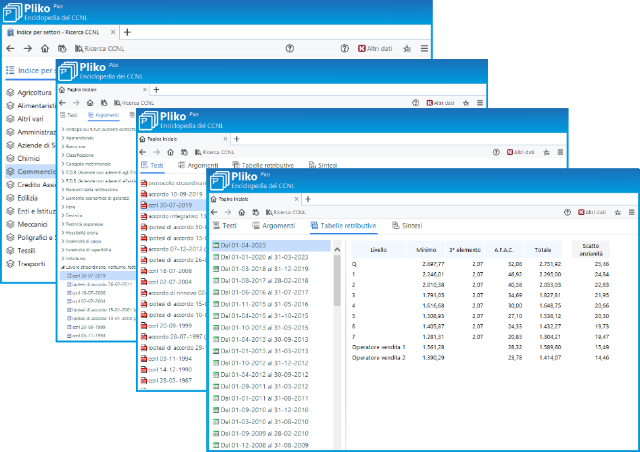640x452 pixels.
Task: Close Pagina iniziale tab in front window
Action: click(296, 199)
